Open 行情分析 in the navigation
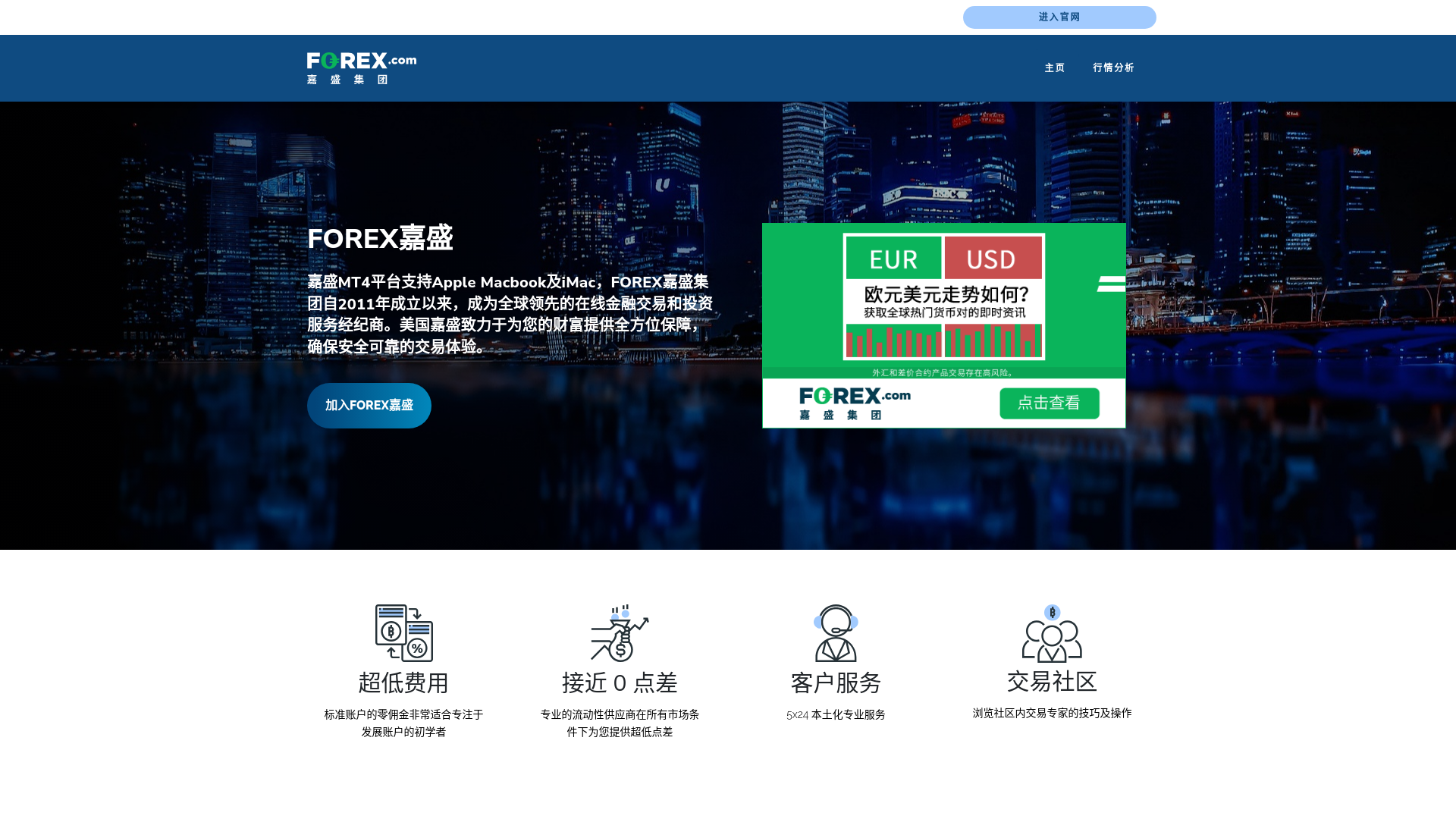Image resolution: width=1456 pixels, height=819 pixels. [x=1113, y=68]
